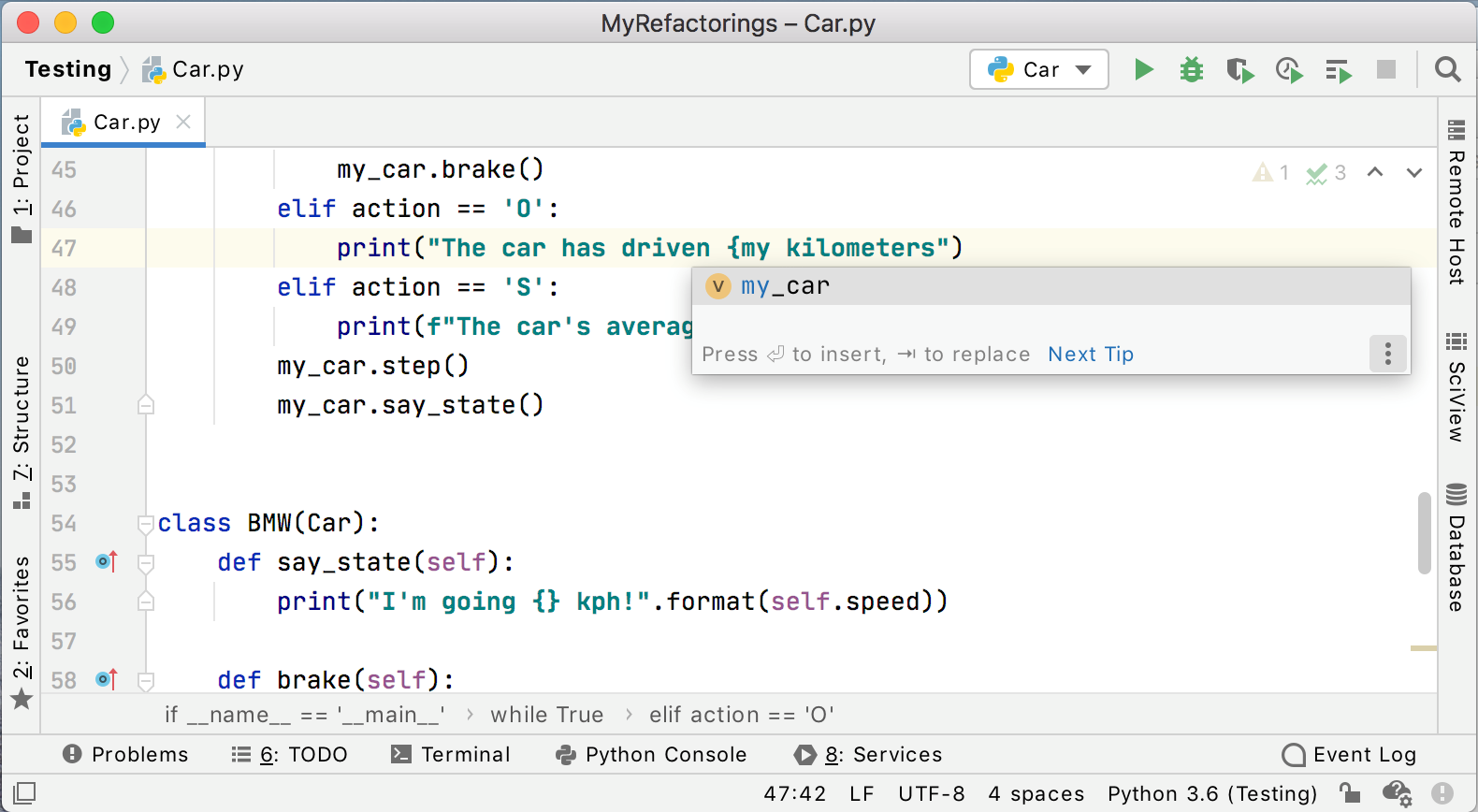Collapse the class BMW fold marker
Screen dimensions: 1478x812
coord(146,524)
